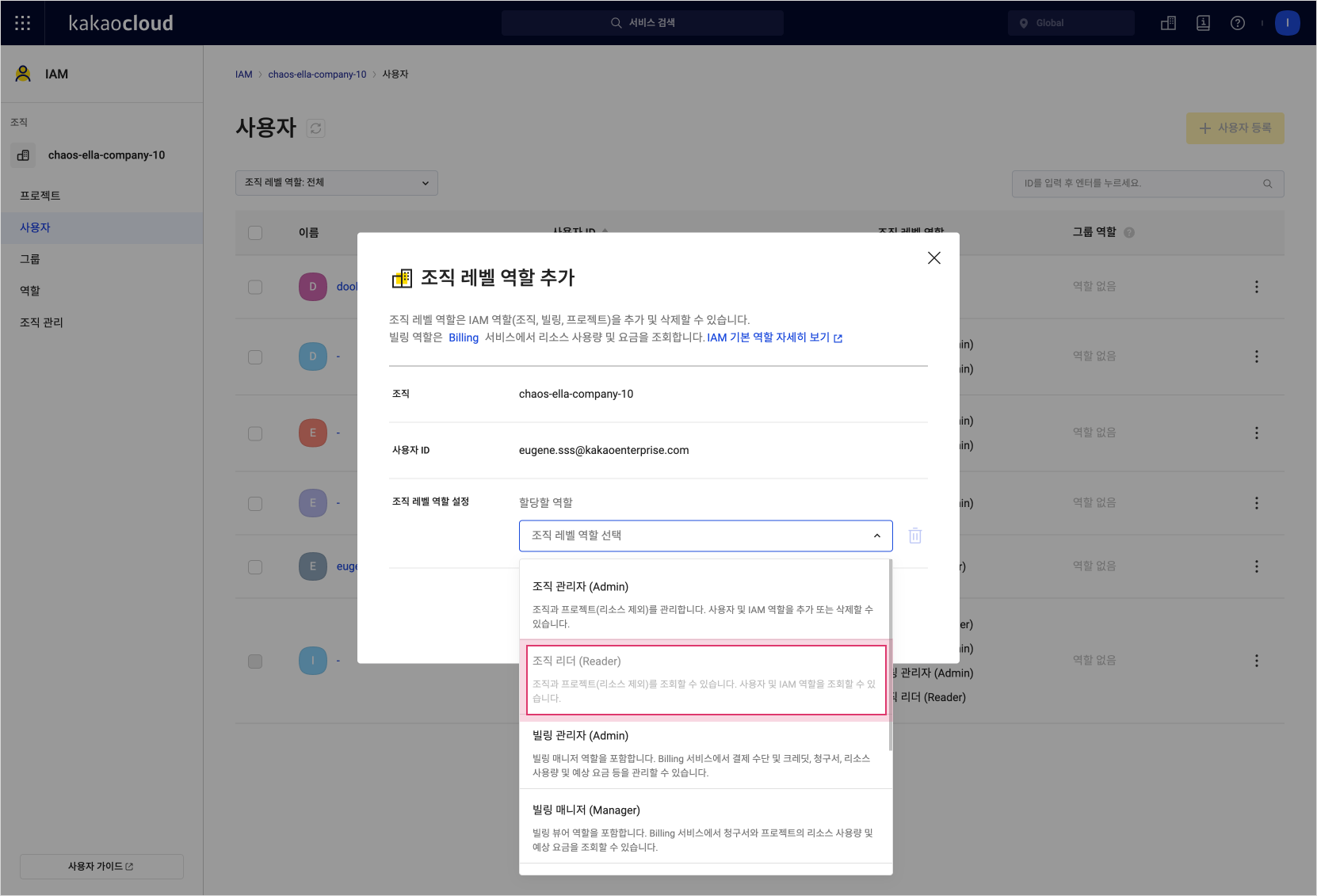Open the user profile avatar
Image resolution: width=1317 pixels, height=896 pixels.
(x=1287, y=23)
